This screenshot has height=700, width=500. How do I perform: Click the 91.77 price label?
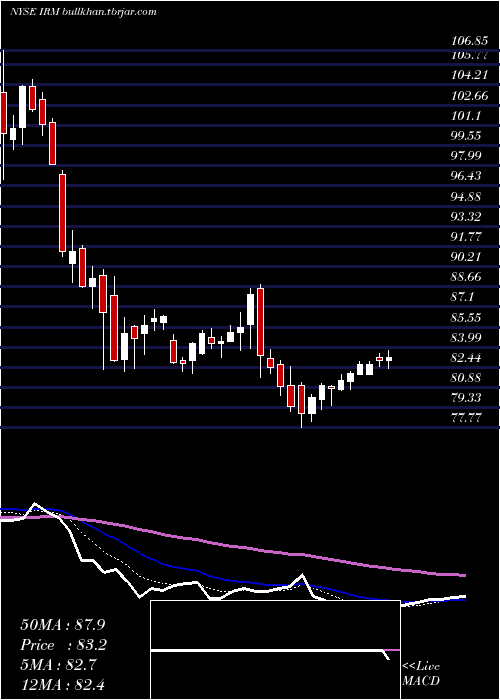tap(467, 237)
